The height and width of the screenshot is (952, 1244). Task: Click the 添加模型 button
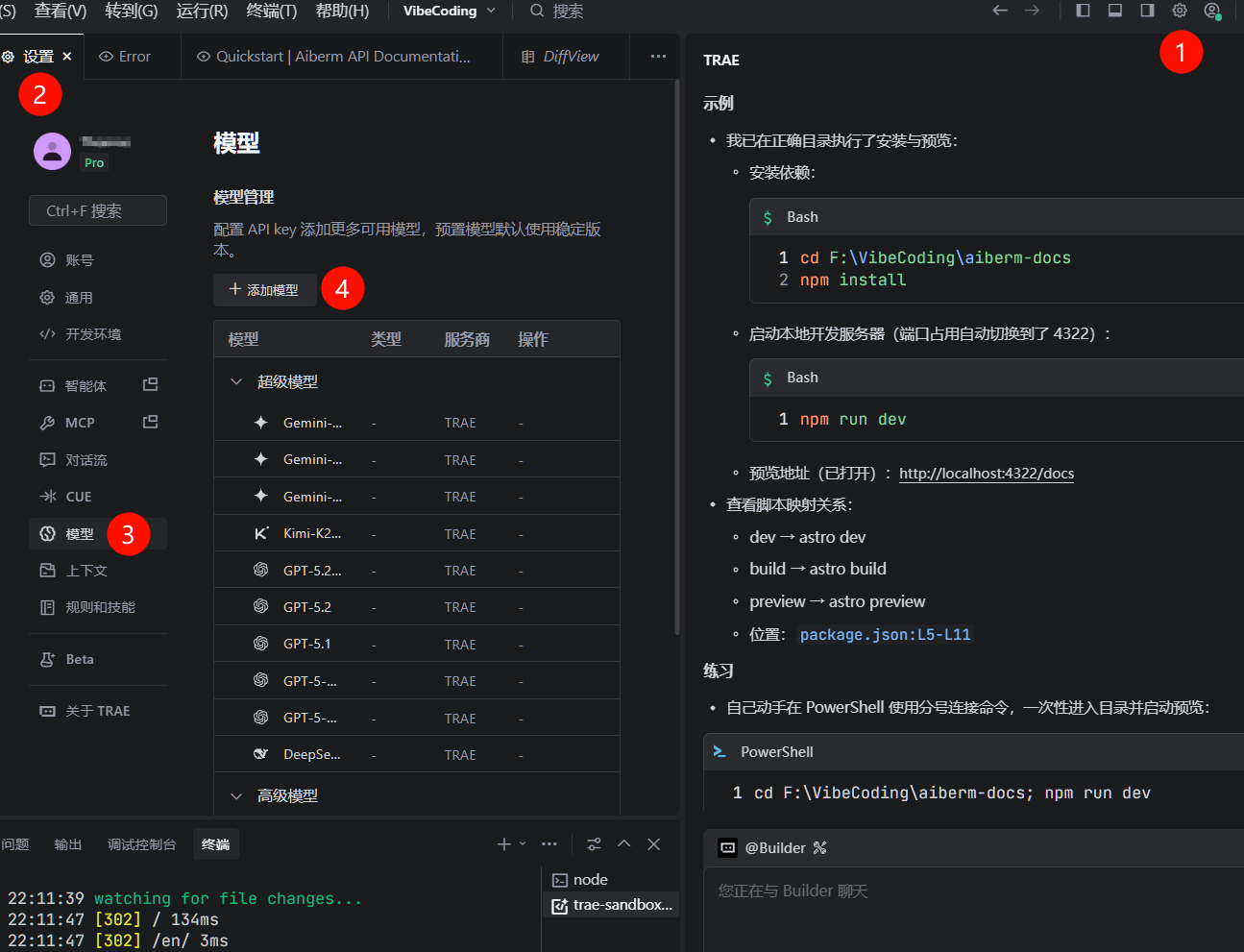[x=264, y=289]
